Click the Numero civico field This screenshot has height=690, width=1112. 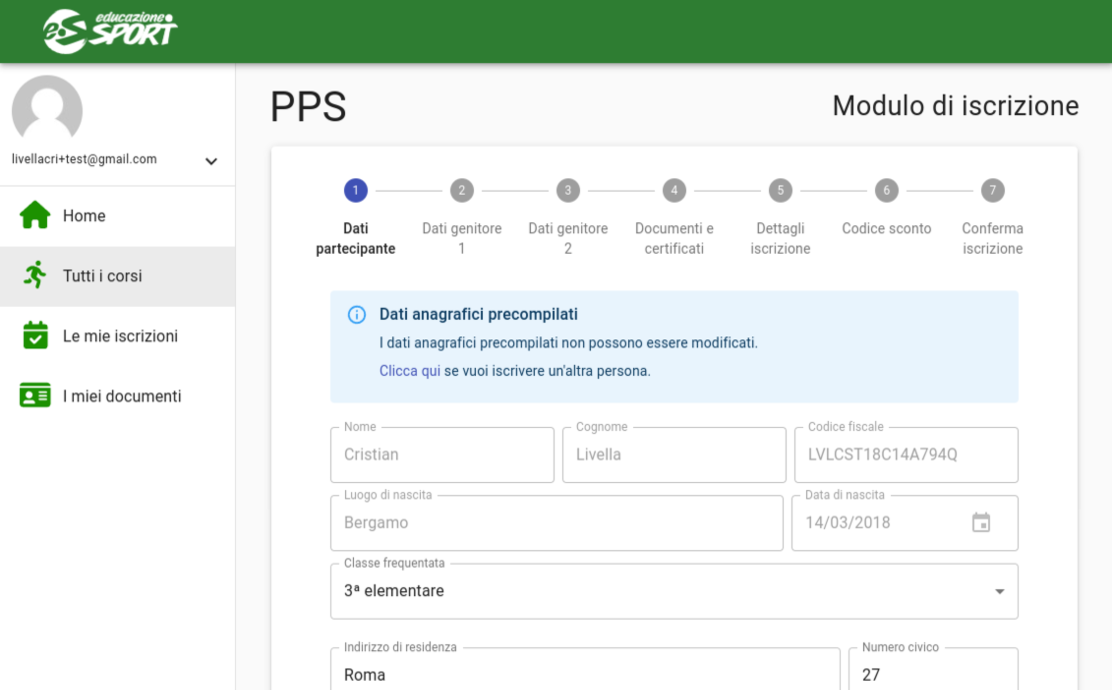pos(932,675)
